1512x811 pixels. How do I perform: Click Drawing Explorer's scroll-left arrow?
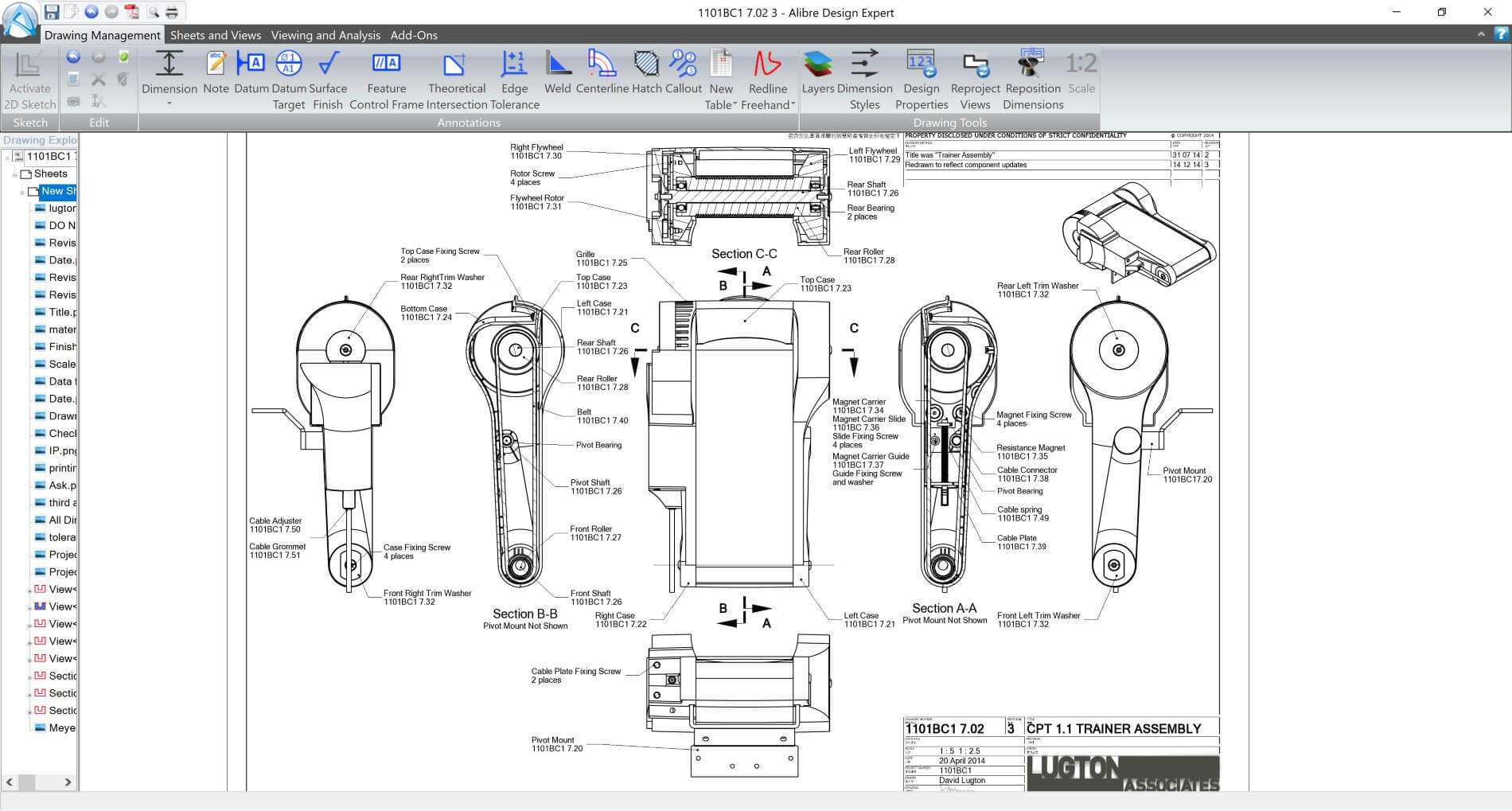tap(10, 782)
